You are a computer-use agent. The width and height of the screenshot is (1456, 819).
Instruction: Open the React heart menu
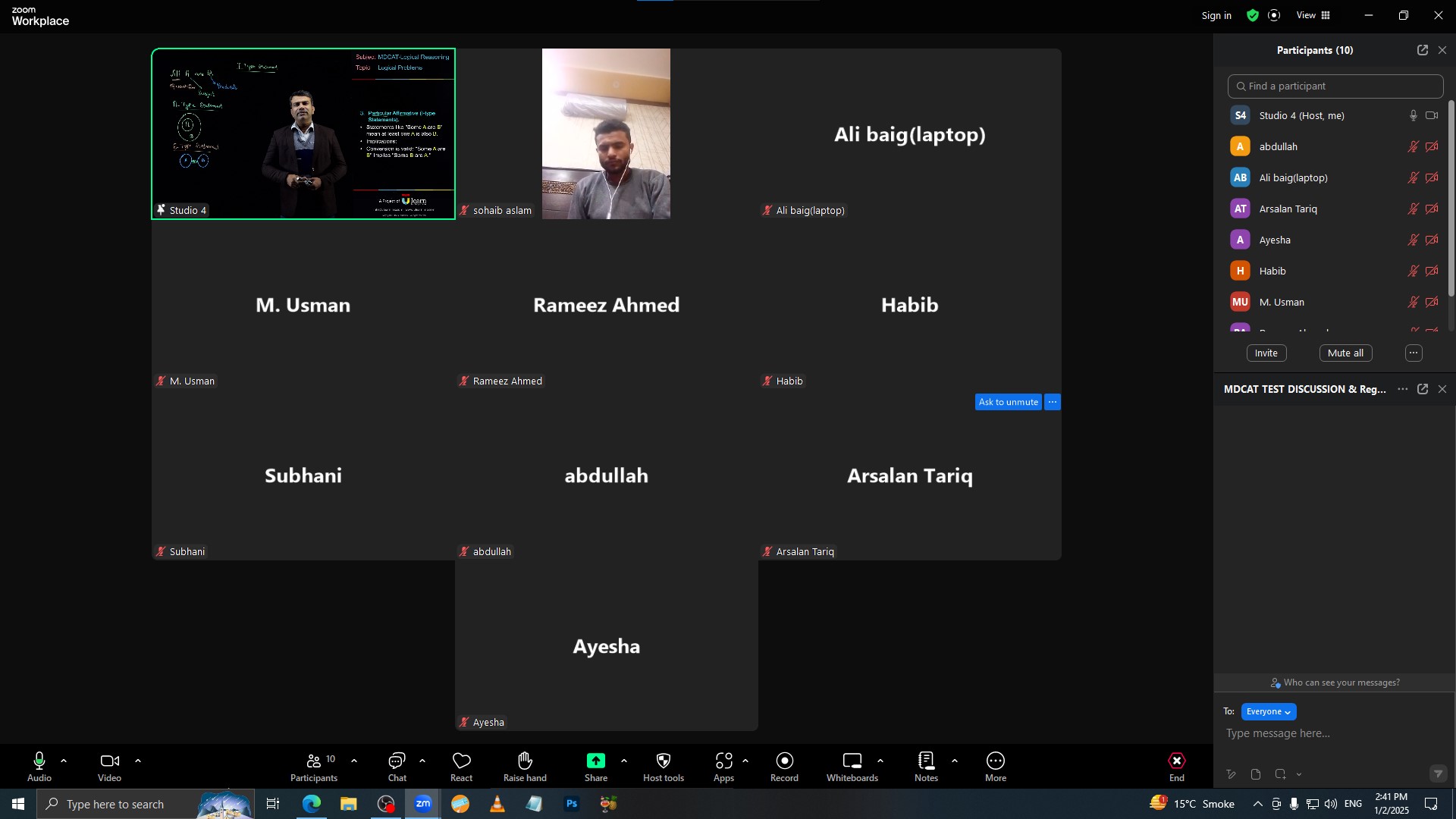[x=461, y=766]
